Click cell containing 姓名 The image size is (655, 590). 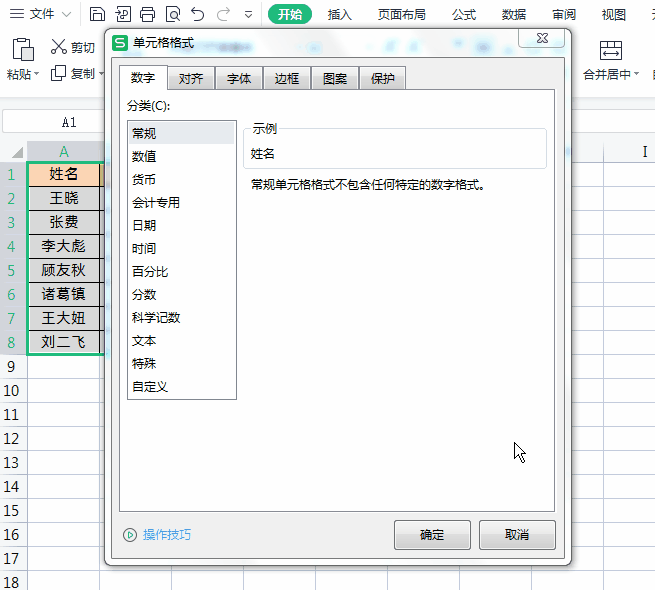[63, 174]
